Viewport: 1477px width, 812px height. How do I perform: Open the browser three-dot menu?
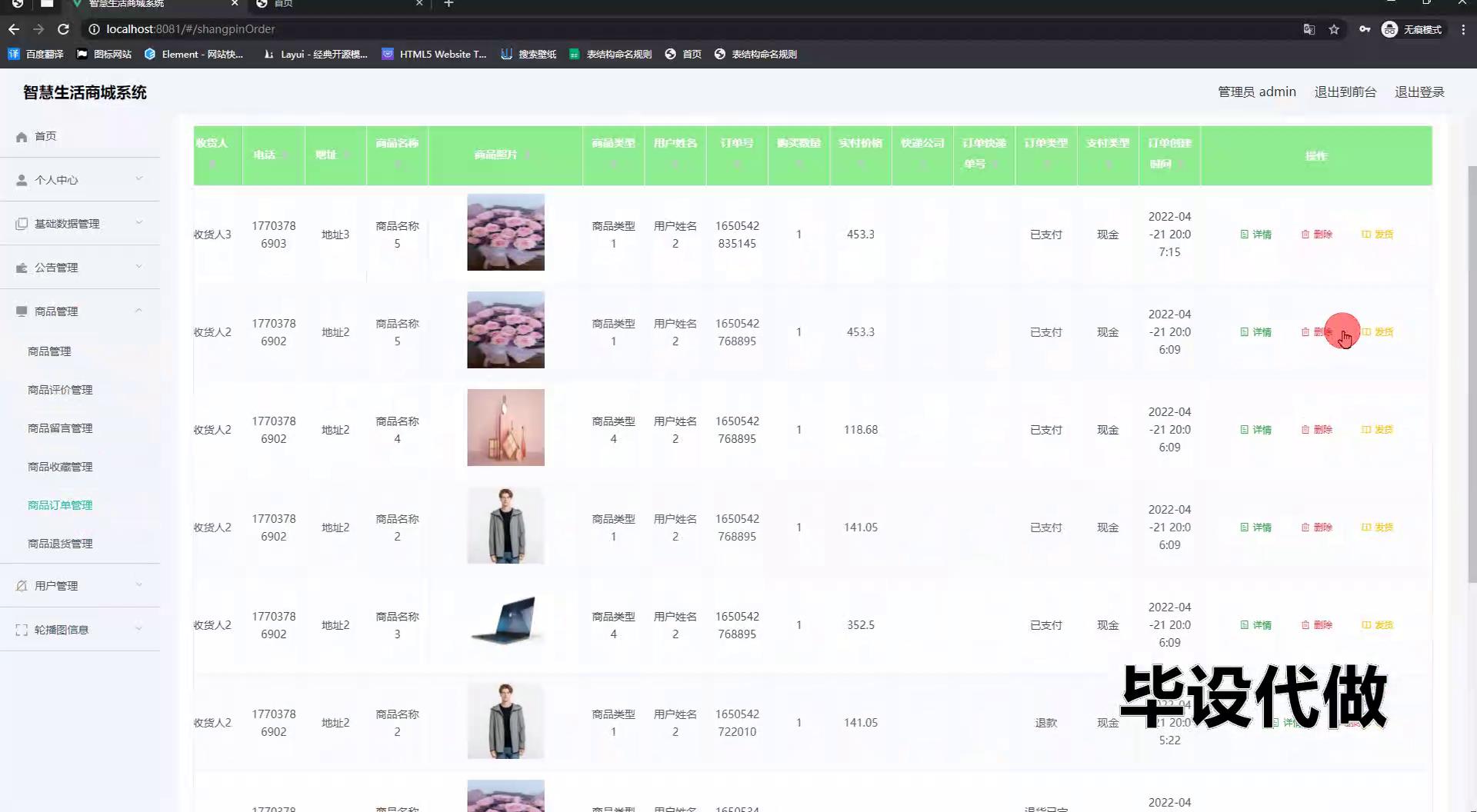[1462, 29]
